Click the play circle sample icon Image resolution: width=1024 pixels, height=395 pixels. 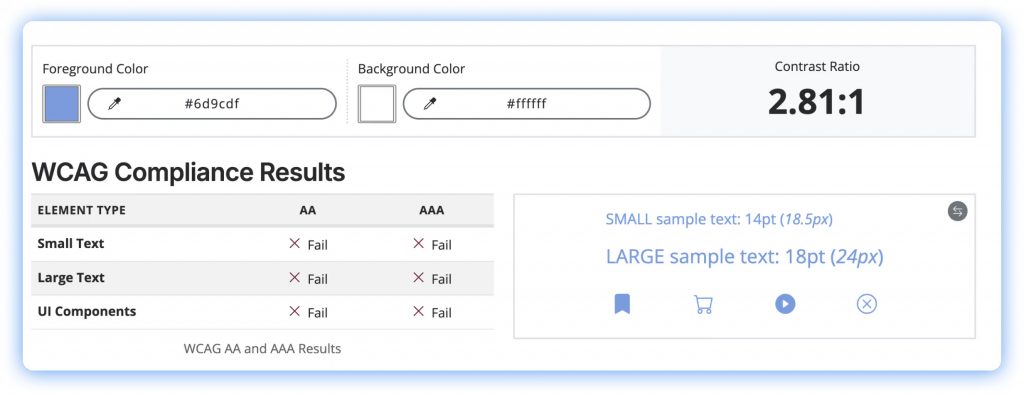(785, 304)
